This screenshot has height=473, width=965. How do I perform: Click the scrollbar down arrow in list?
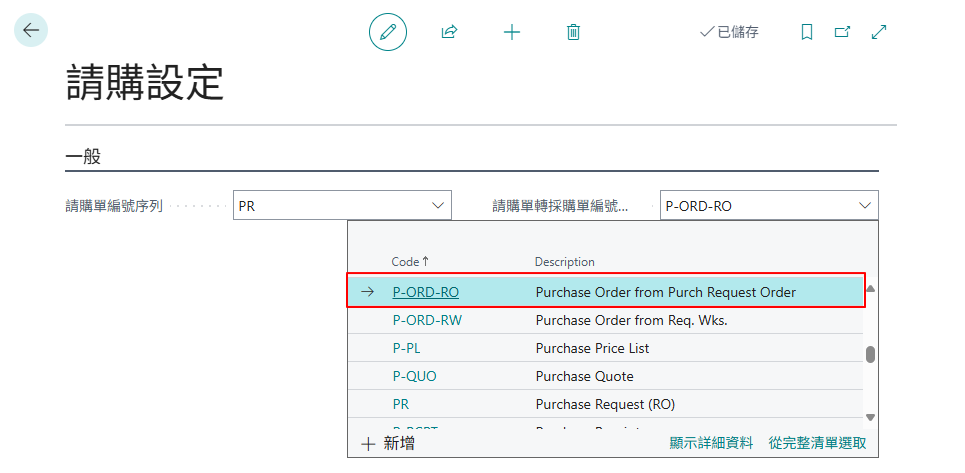(x=870, y=416)
